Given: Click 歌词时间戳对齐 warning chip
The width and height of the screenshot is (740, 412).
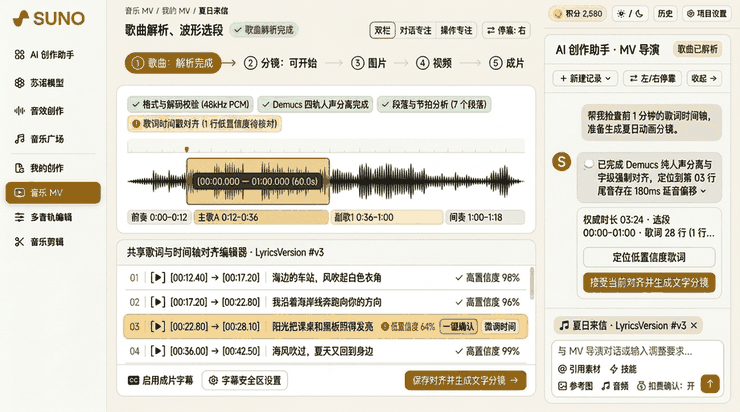Looking at the screenshot, I should coord(204,124).
